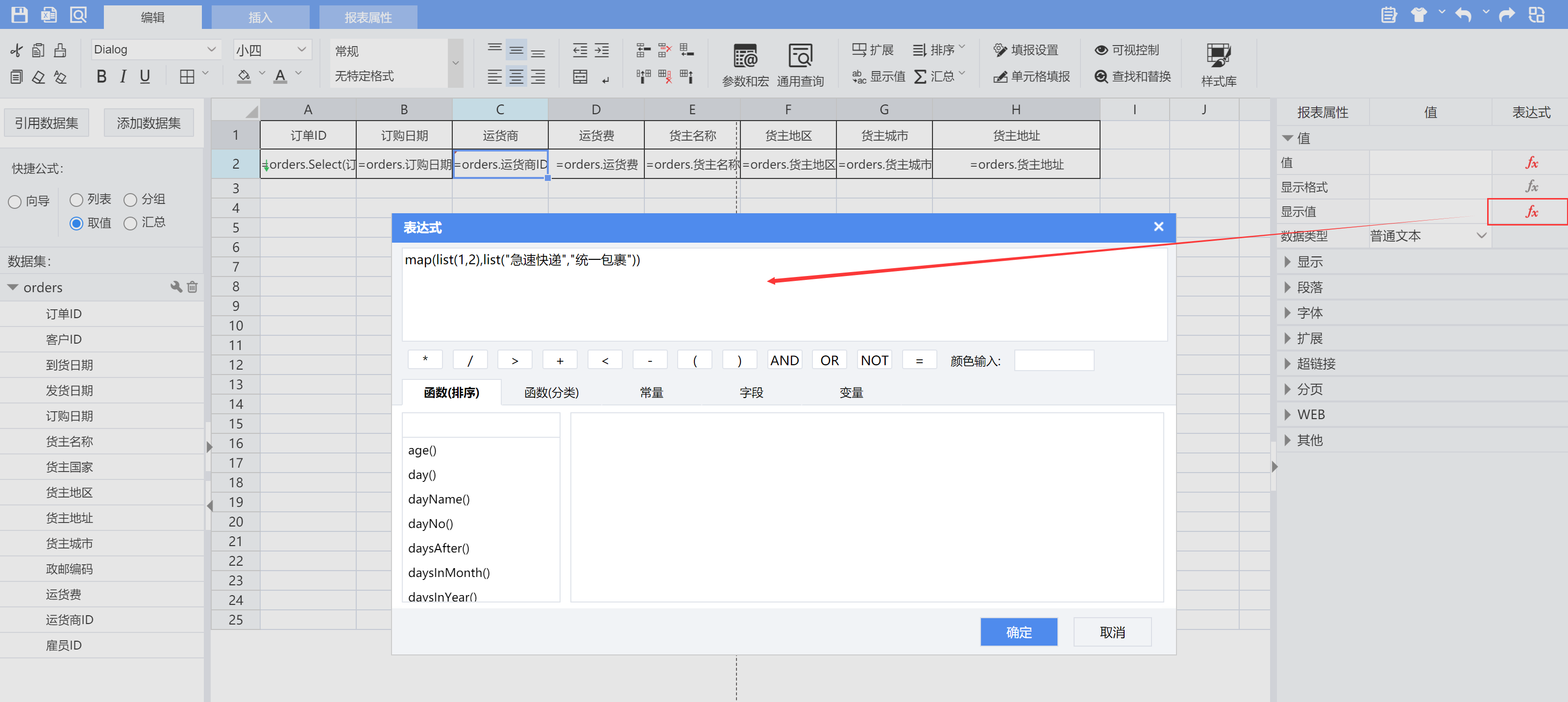Screen dimensions: 1568x702
Task: Open the Dialog font name dropdown
Action: click(211, 50)
